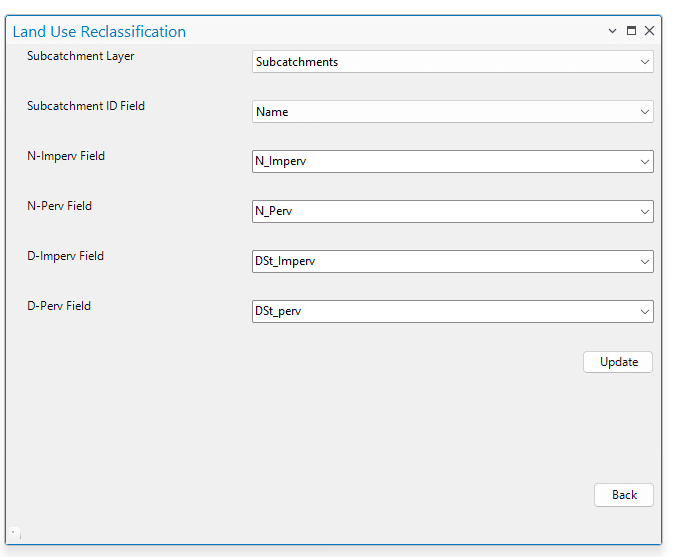Close the Land Use Reclassification pane
Image resolution: width=676 pixels, height=557 pixels.
click(649, 31)
